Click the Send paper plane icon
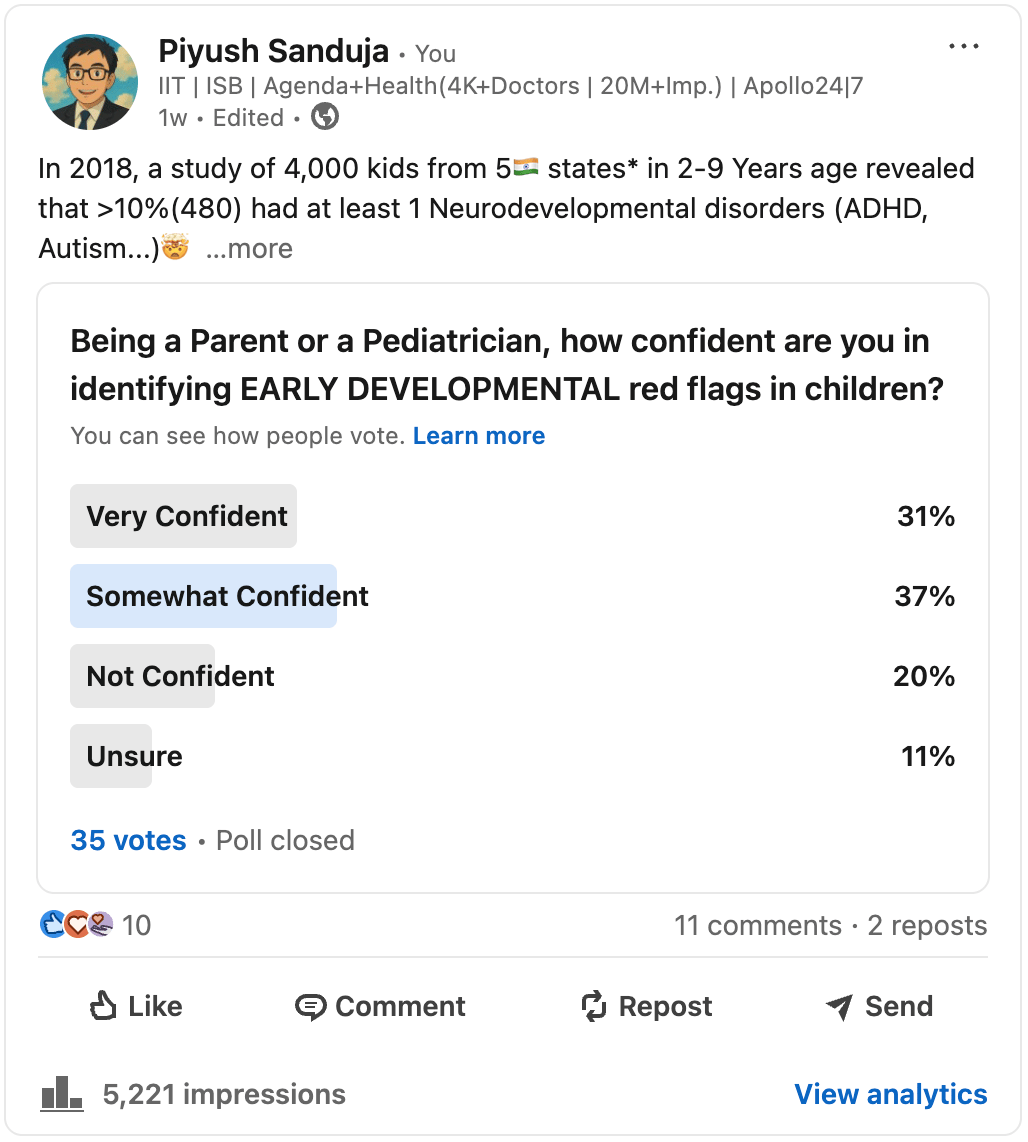This screenshot has height=1142, width=1028. click(839, 1006)
